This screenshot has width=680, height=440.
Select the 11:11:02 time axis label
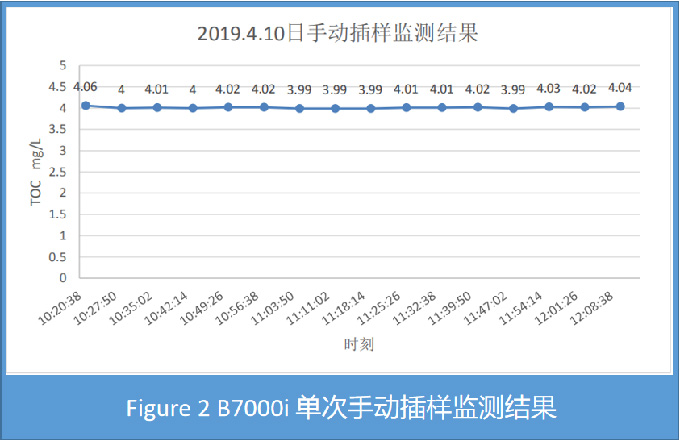click(309, 308)
